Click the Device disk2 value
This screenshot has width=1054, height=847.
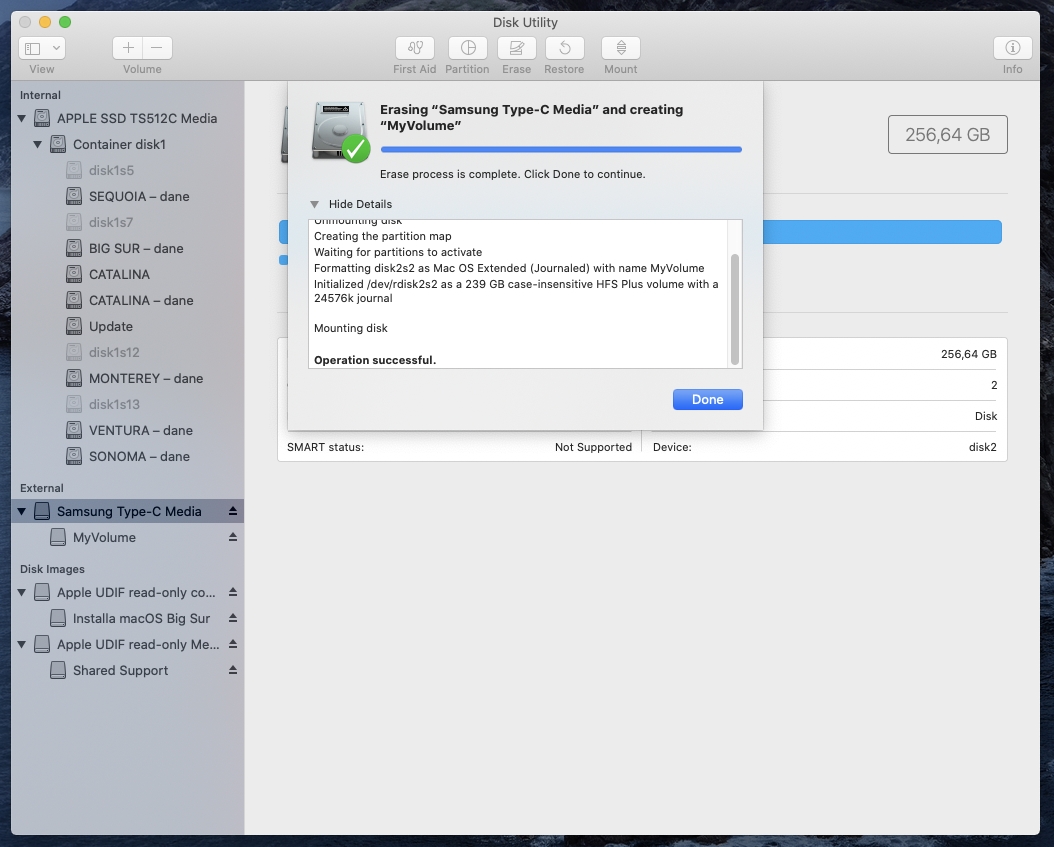tap(982, 447)
